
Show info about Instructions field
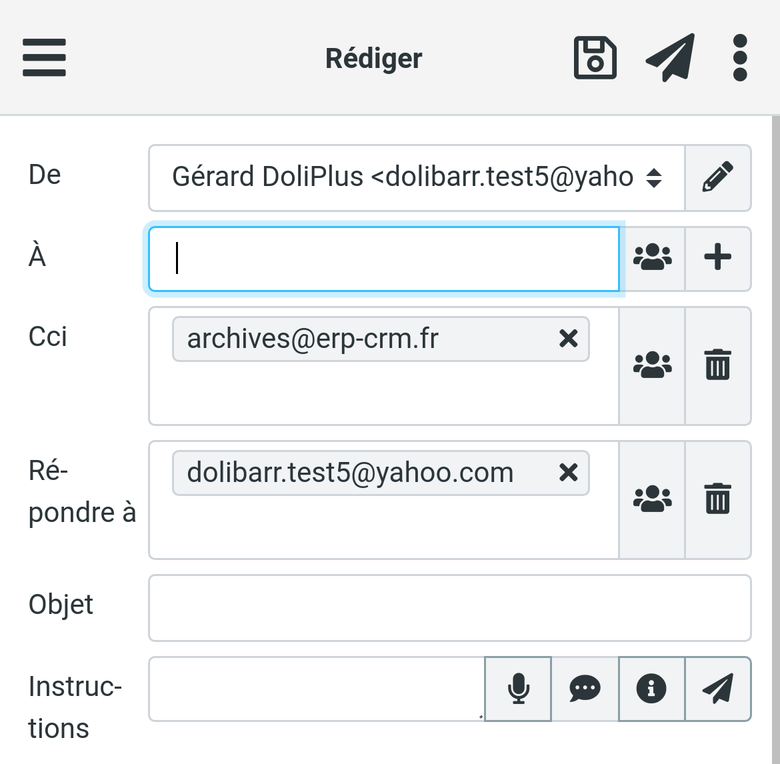(652, 689)
